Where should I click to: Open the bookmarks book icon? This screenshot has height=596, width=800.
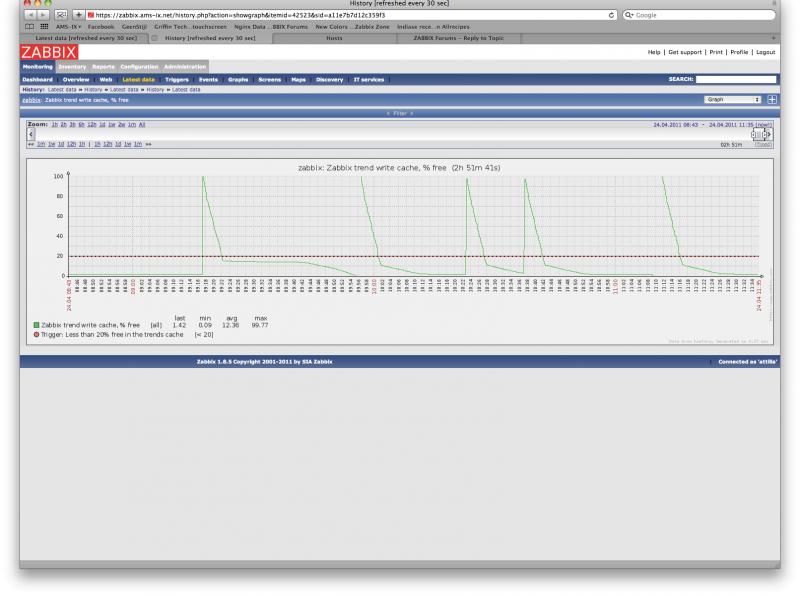[x=27, y=26]
